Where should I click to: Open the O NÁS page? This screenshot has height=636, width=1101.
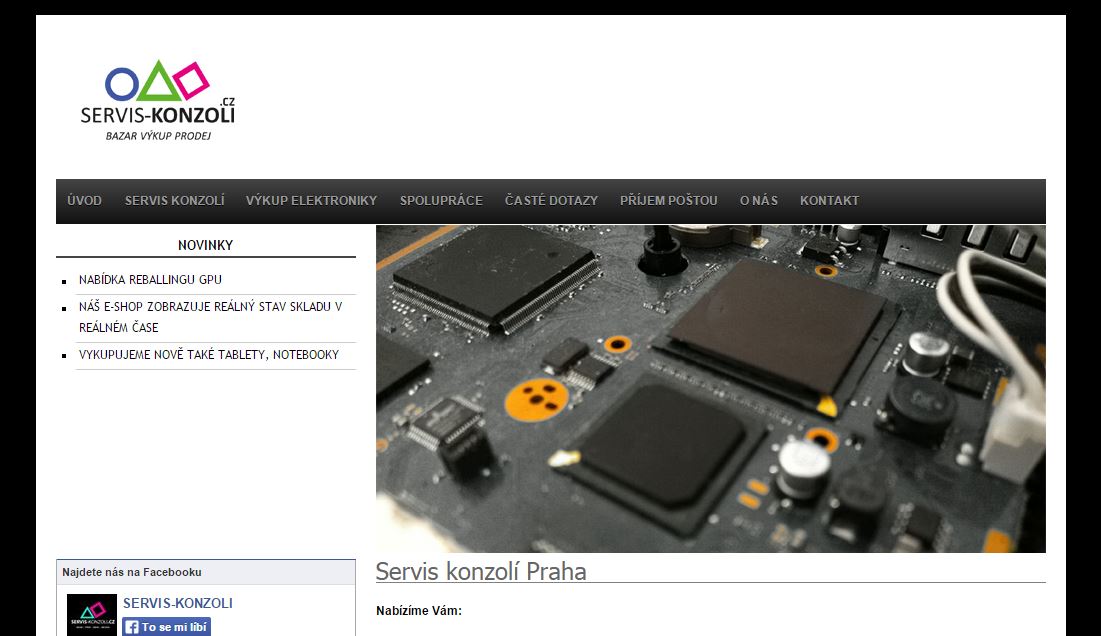pyautogui.click(x=758, y=201)
